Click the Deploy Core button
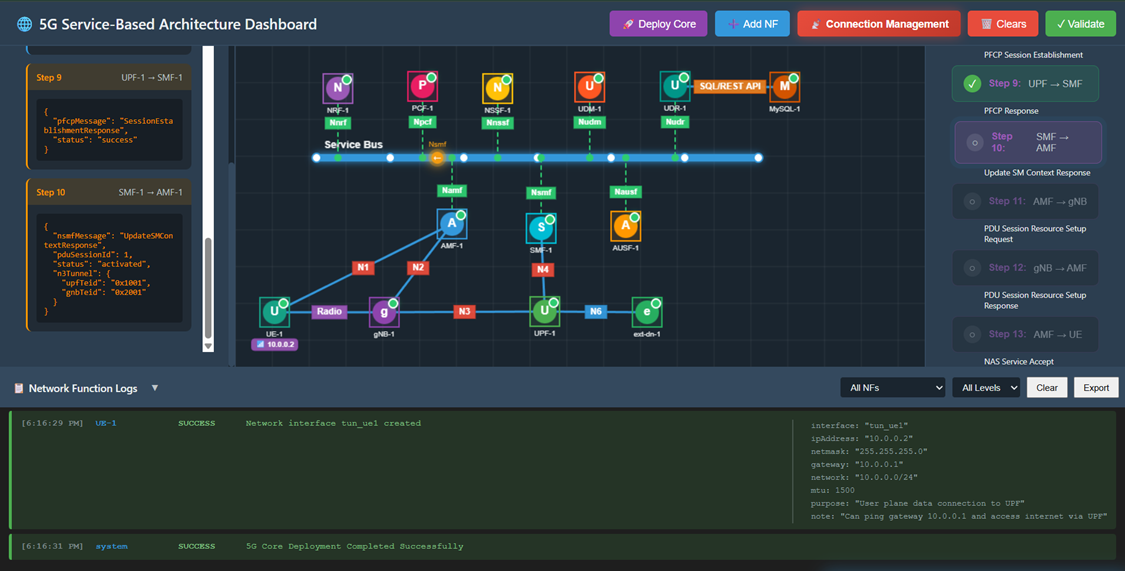This screenshot has height=571, width=1125. (658, 24)
